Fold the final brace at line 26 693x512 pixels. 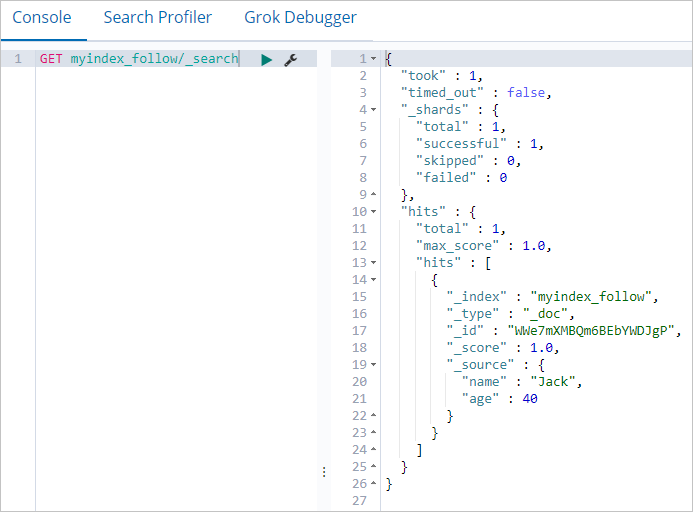pyautogui.click(x=373, y=483)
